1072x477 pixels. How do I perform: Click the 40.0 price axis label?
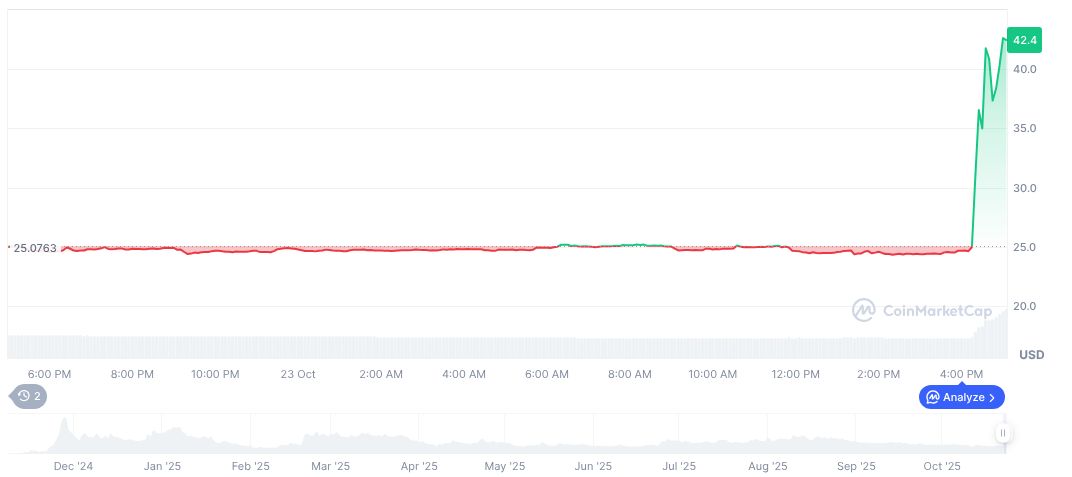point(1024,69)
